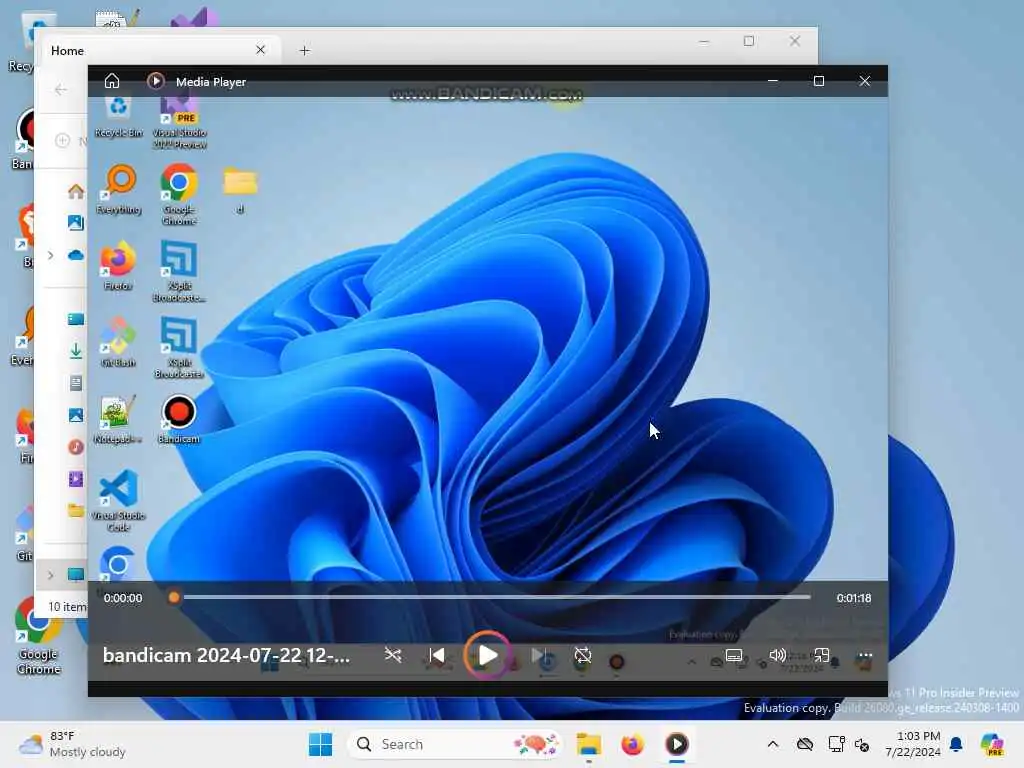Image resolution: width=1024 pixels, height=768 pixels.
Task: Show hidden system tray icons
Action: [x=773, y=744]
